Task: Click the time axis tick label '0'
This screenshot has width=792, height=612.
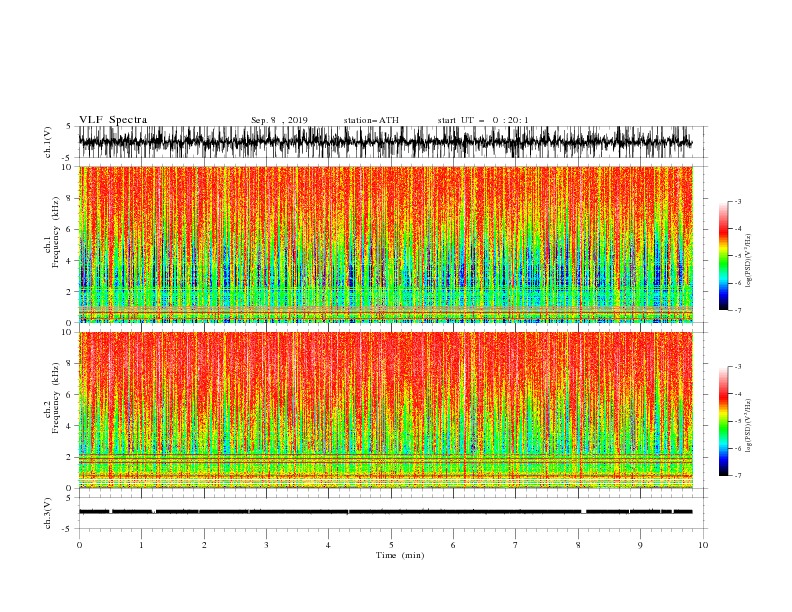Action: (79, 545)
